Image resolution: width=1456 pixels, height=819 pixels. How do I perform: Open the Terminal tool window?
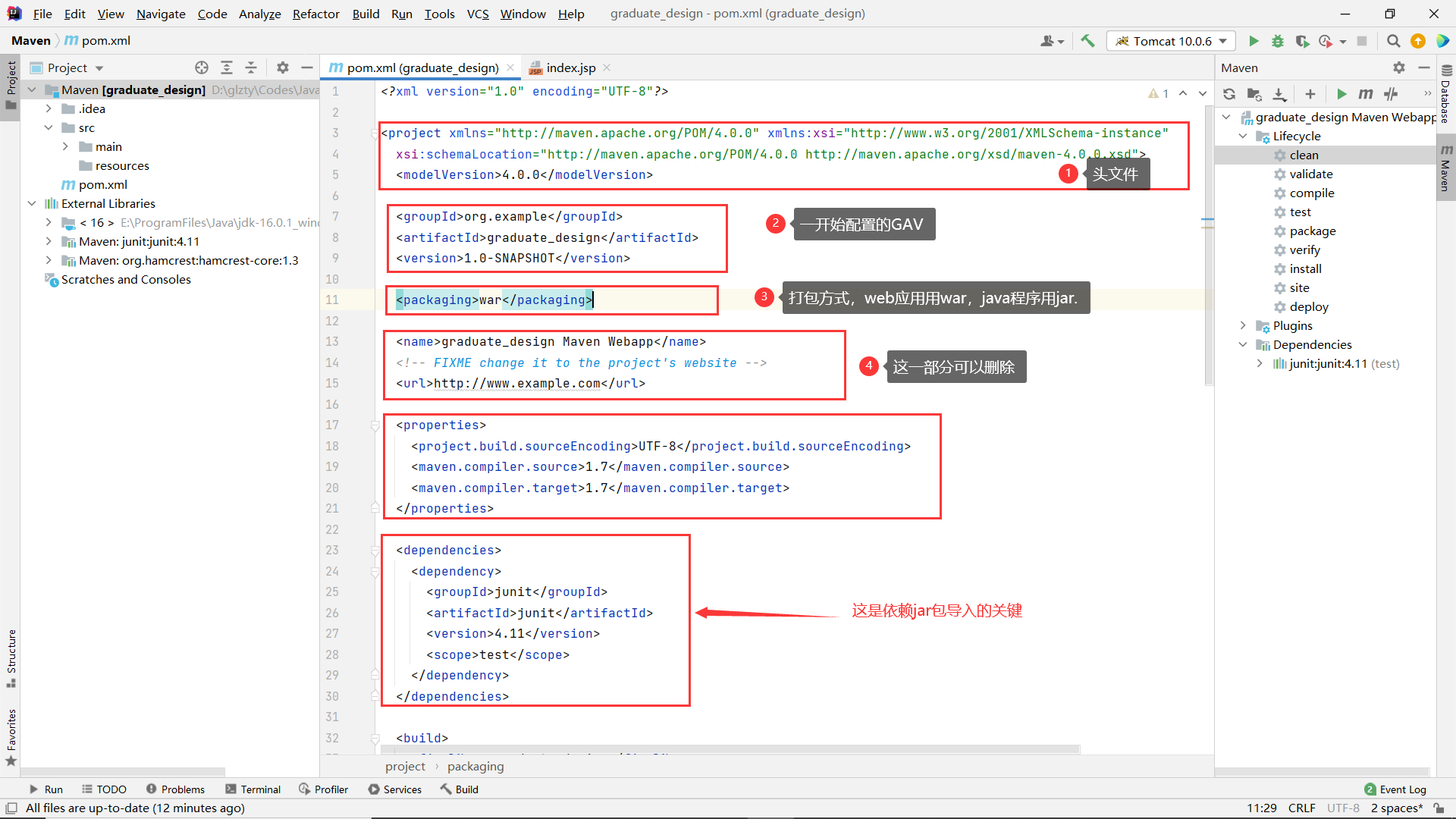(x=253, y=789)
